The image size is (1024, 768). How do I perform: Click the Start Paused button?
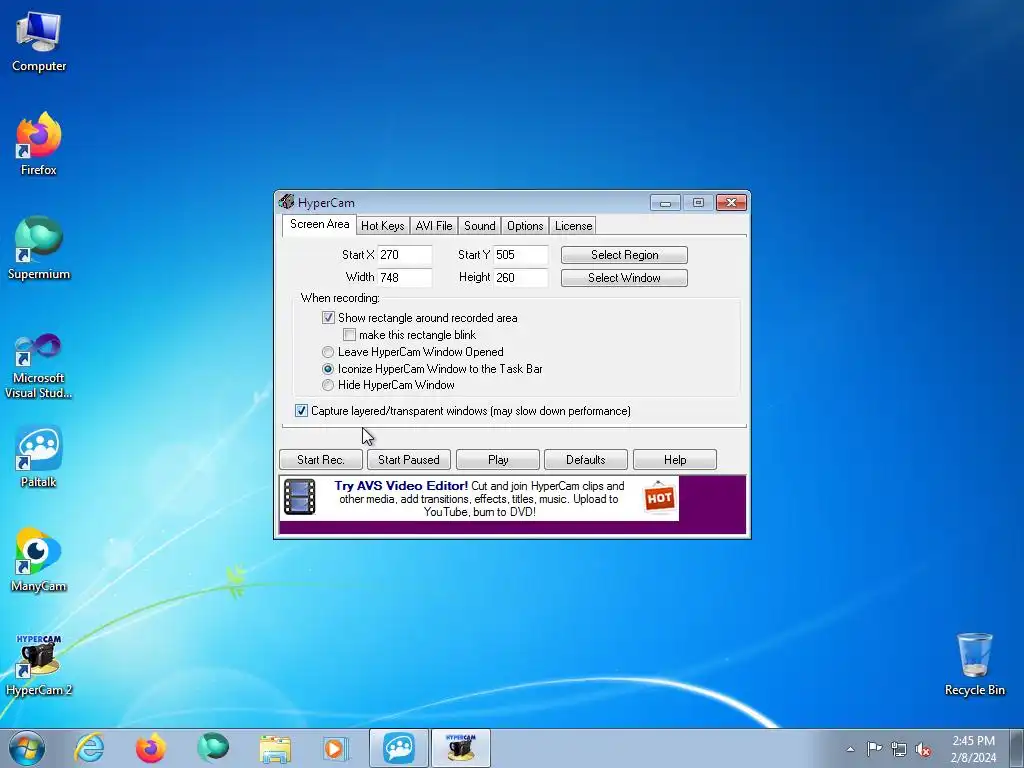[409, 460]
